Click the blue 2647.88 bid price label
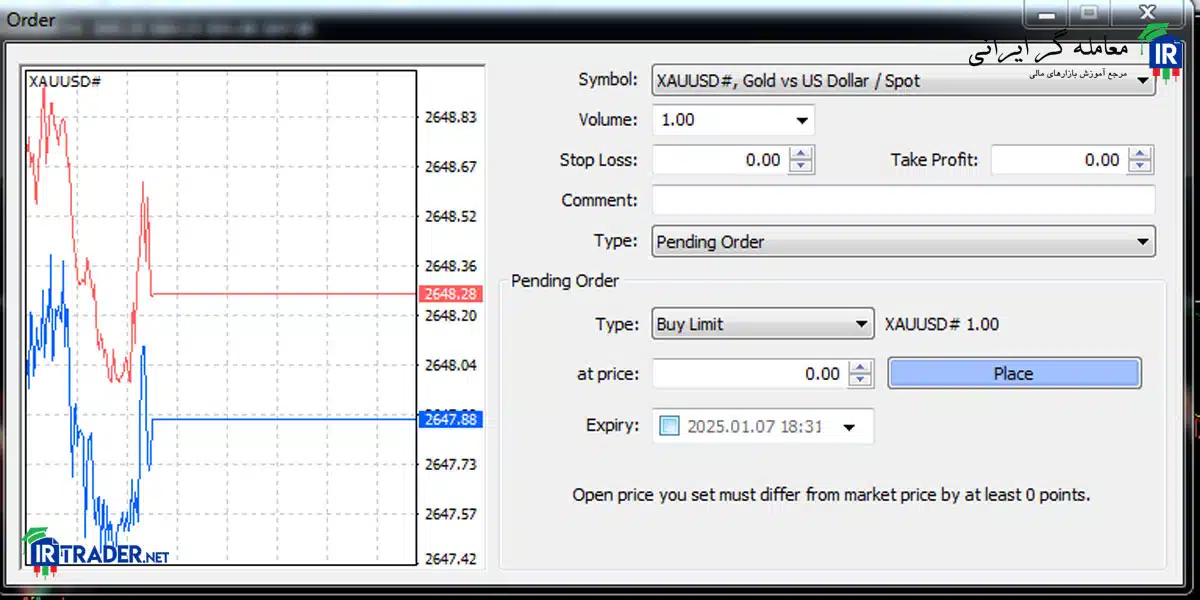 tap(452, 419)
